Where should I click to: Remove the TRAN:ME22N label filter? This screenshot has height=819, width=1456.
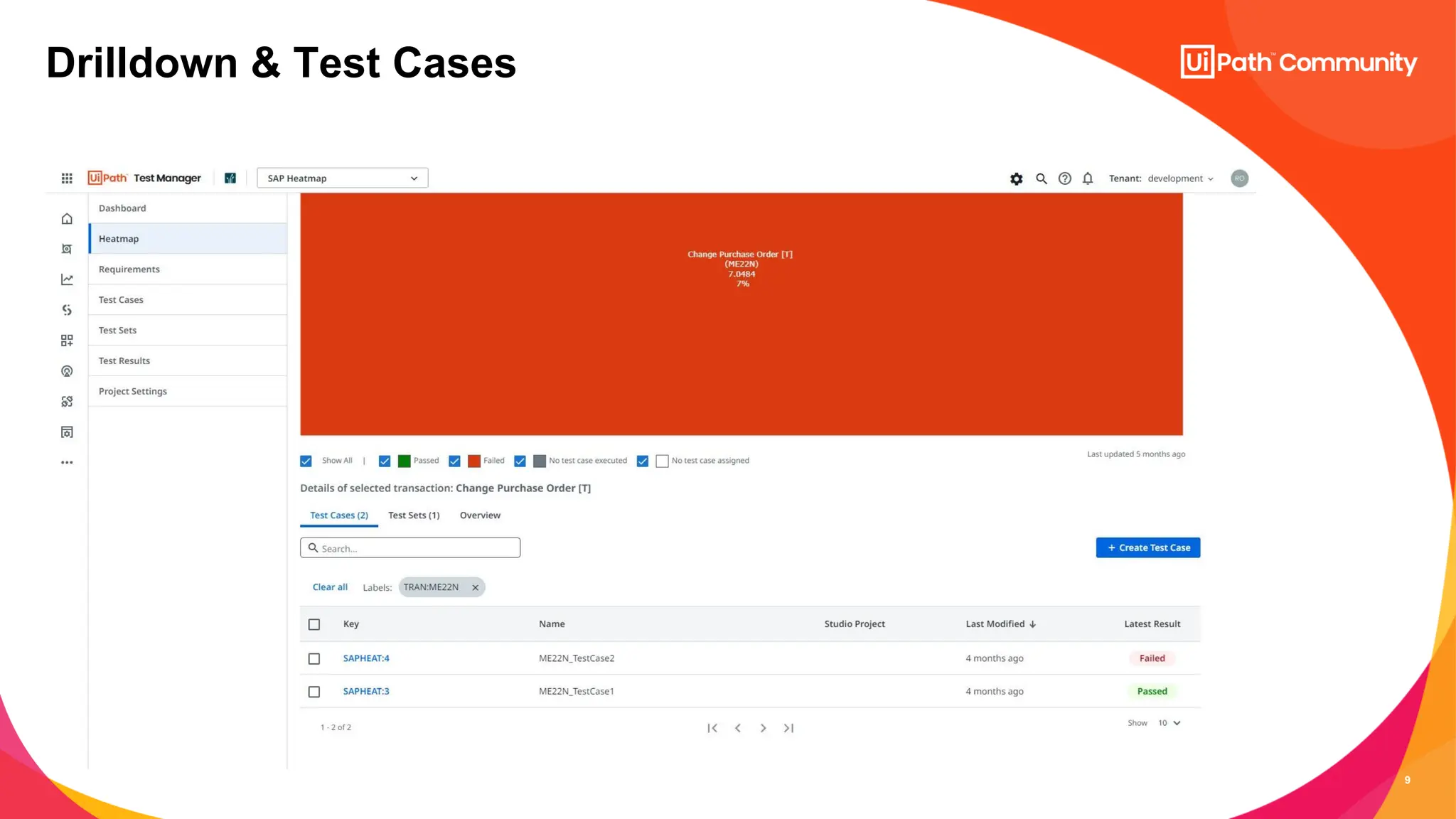click(x=475, y=588)
